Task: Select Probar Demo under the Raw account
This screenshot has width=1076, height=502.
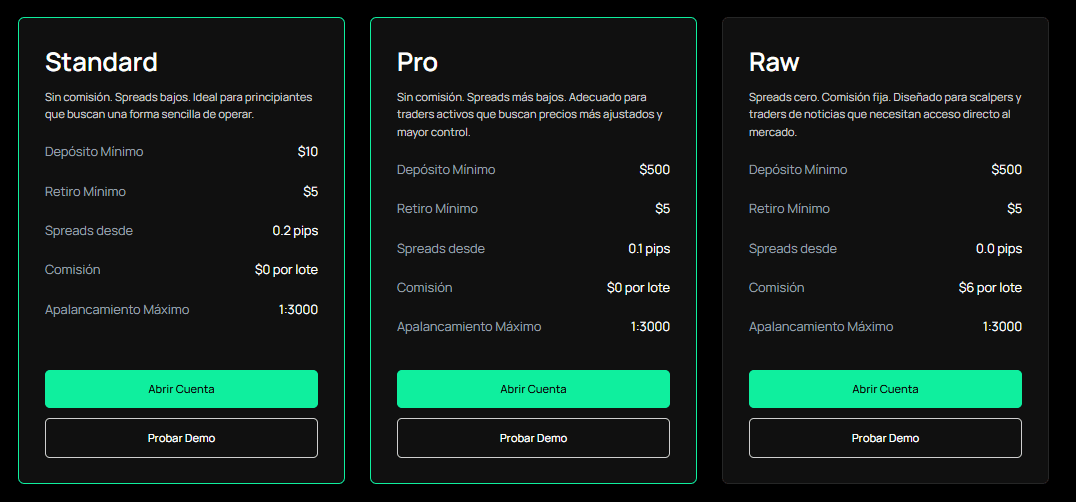Action: click(x=885, y=438)
